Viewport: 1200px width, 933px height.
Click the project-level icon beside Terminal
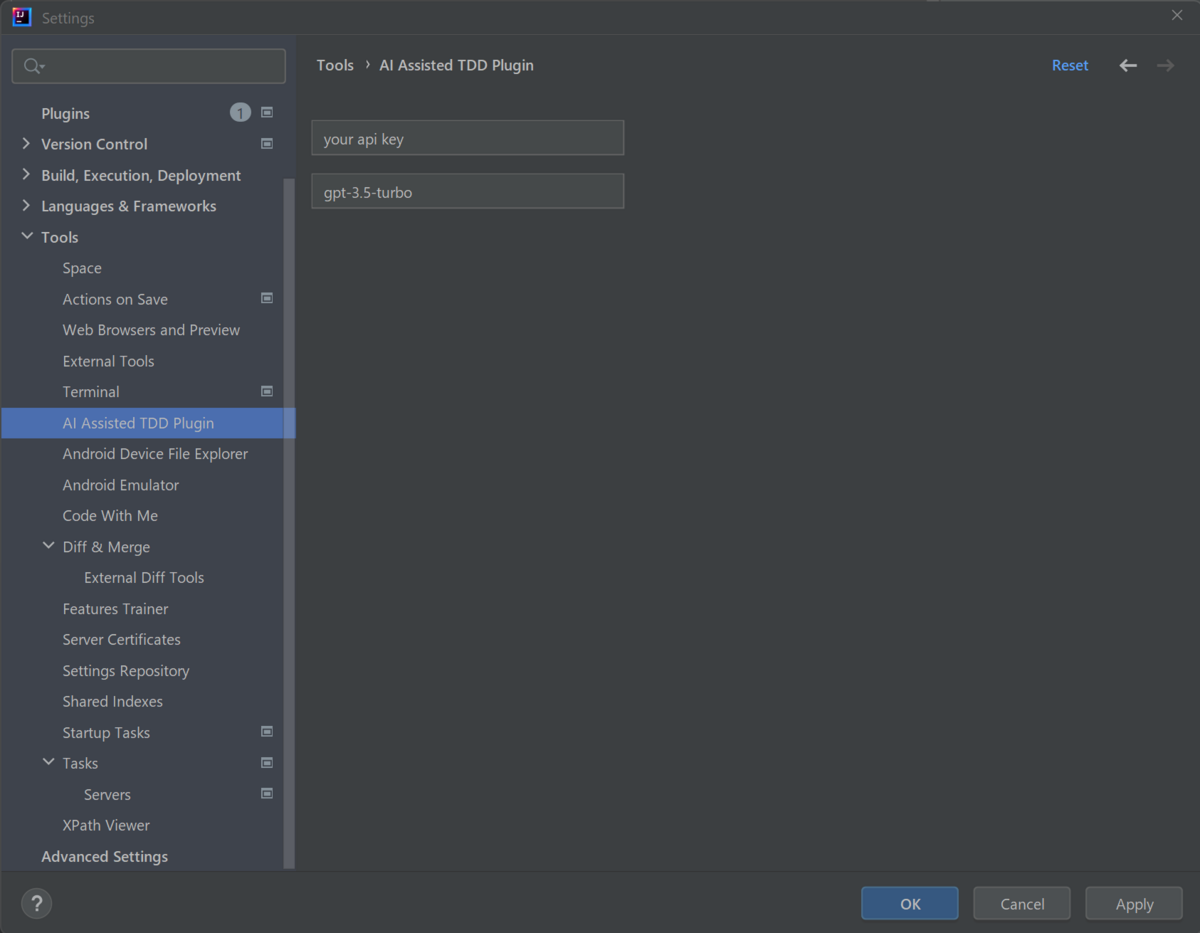pos(267,391)
